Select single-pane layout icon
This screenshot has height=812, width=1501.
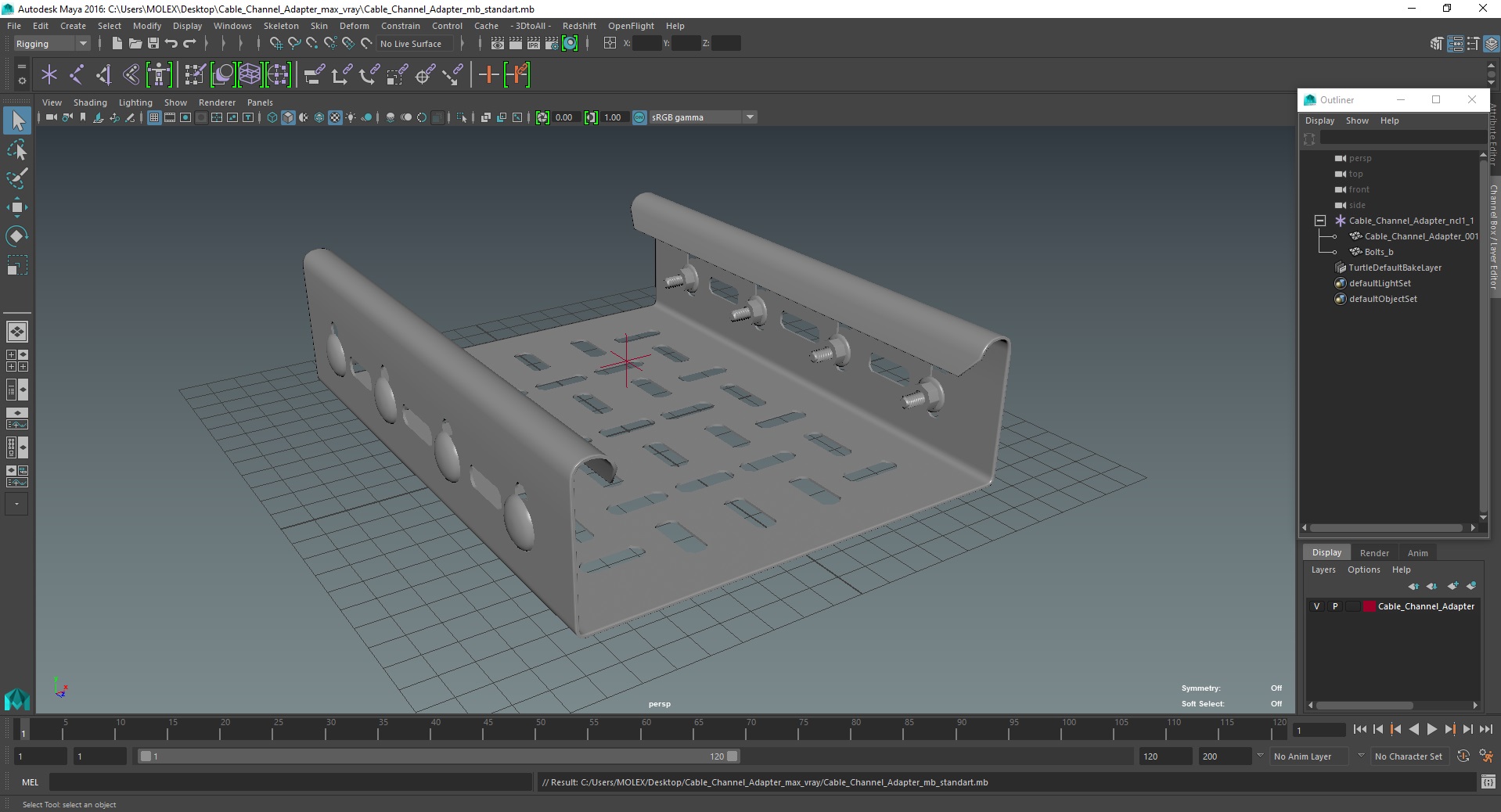17,332
